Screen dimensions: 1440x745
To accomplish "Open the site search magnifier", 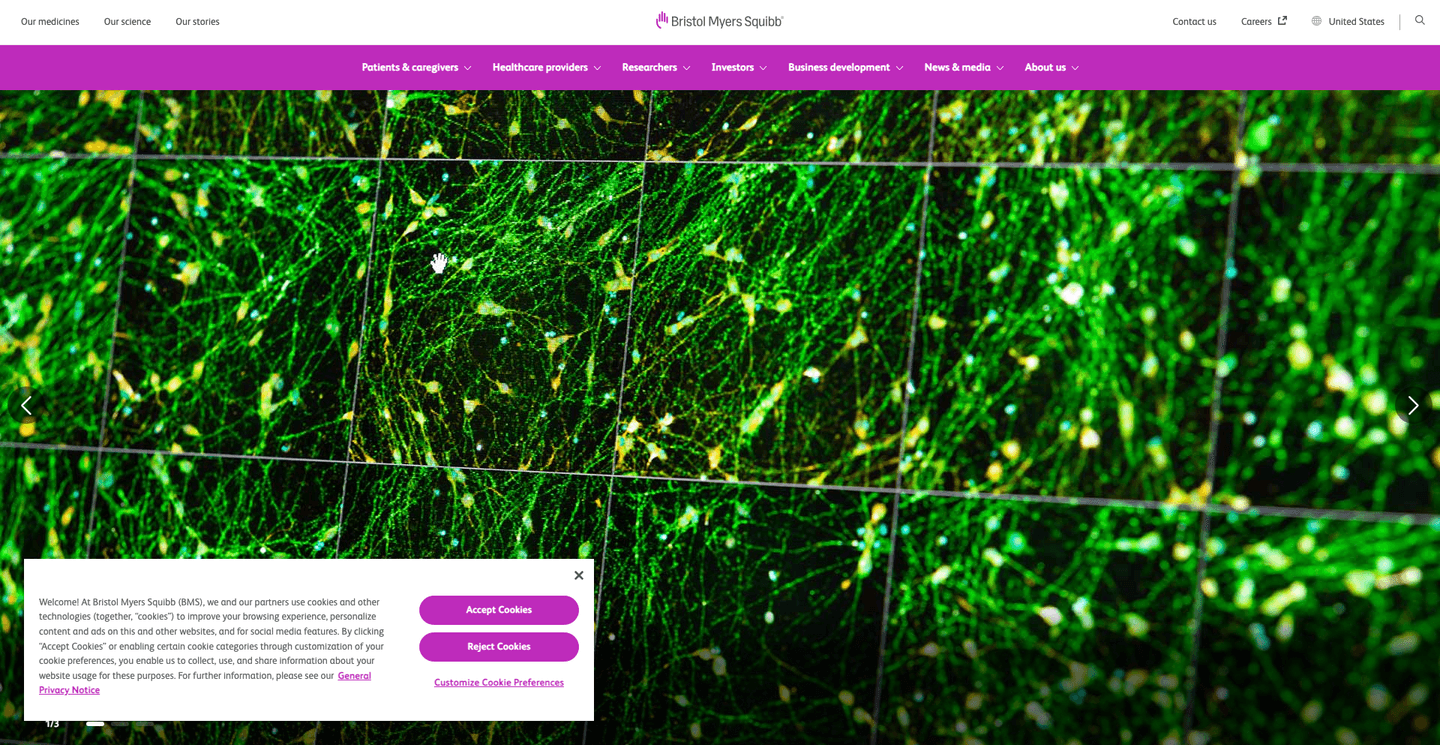I will pos(1420,20).
